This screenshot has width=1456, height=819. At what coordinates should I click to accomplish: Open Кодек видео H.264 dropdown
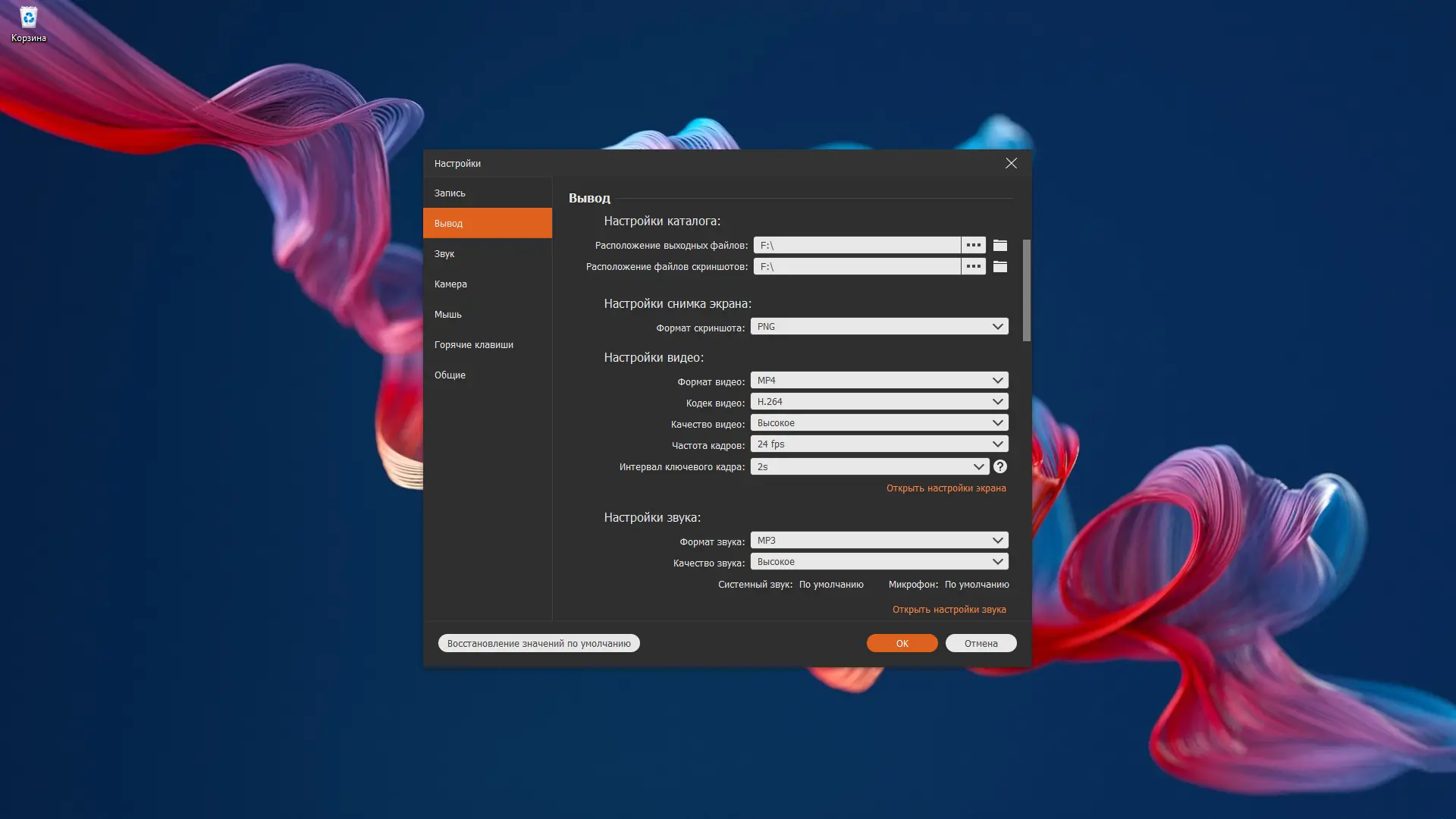(879, 401)
